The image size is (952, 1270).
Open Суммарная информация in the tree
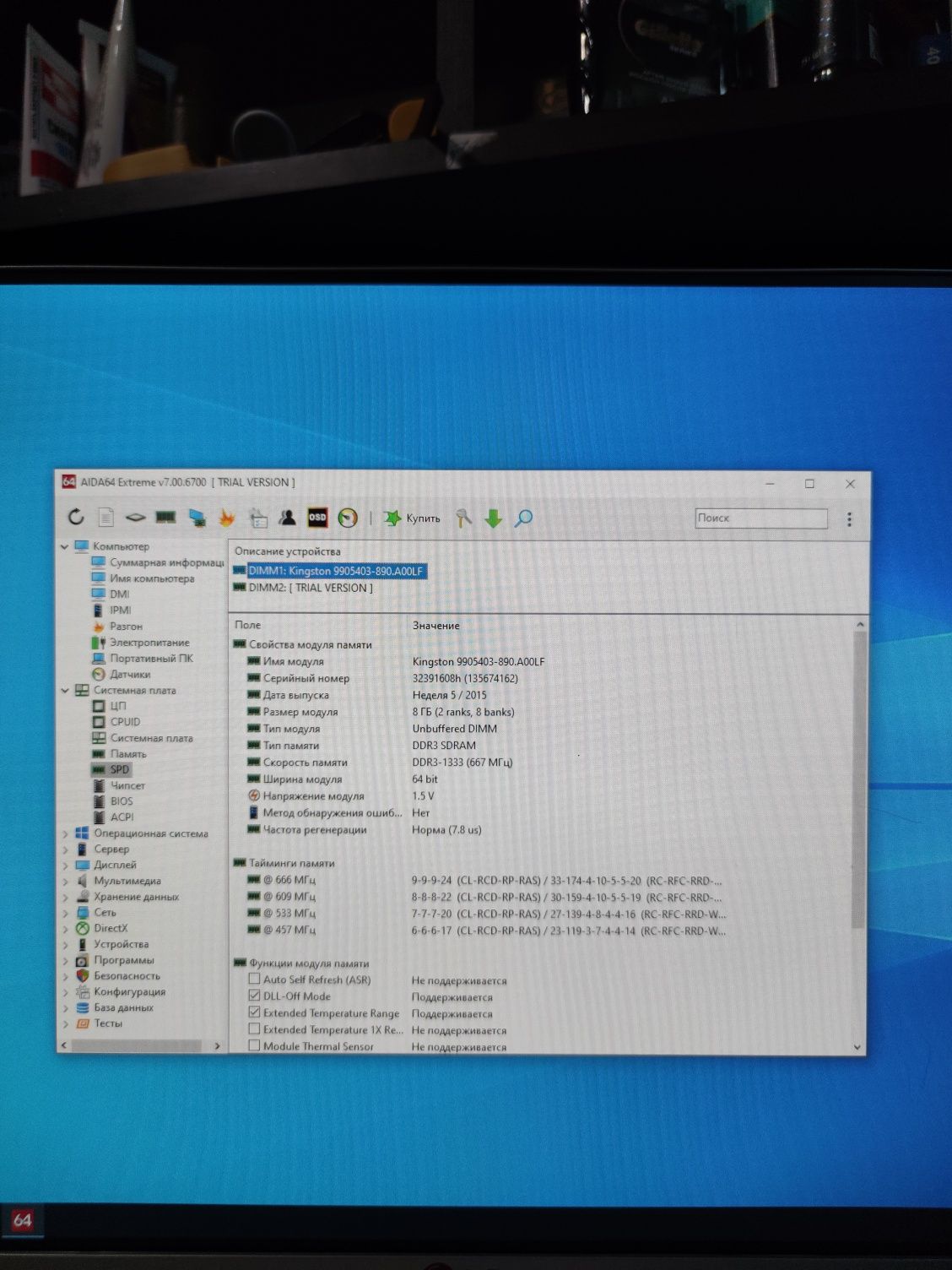[x=166, y=562]
